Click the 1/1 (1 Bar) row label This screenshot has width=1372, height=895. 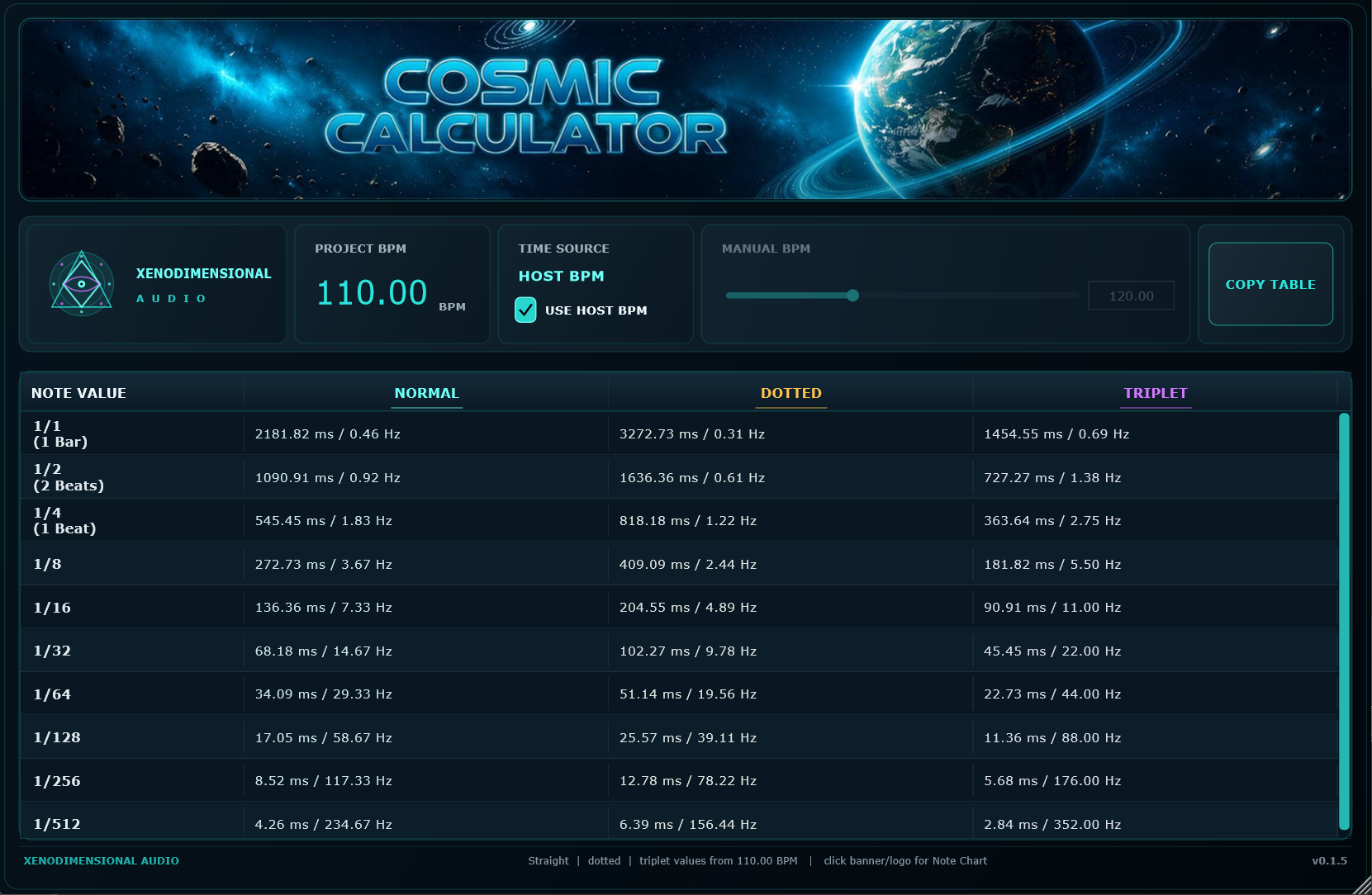click(60, 434)
